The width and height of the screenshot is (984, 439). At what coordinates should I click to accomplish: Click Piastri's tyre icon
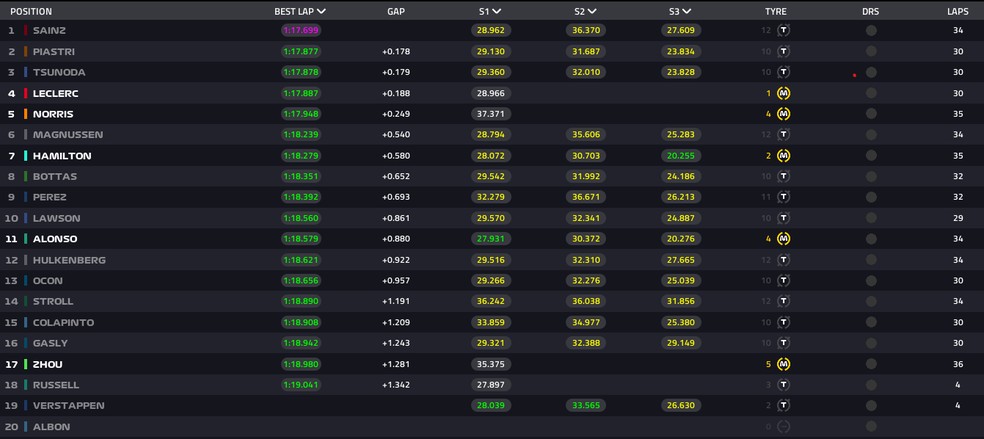point(783,51)
